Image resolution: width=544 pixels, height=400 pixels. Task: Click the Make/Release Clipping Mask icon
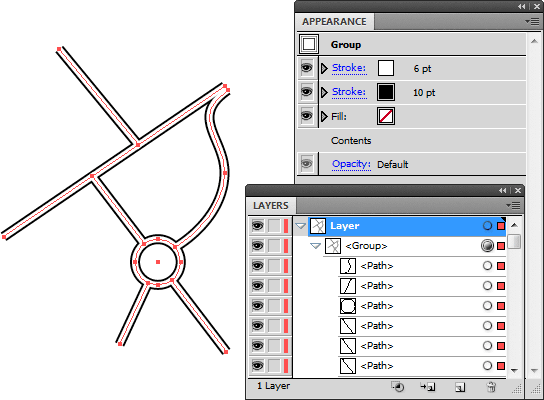pyautogui.click(x=398, y=386)
